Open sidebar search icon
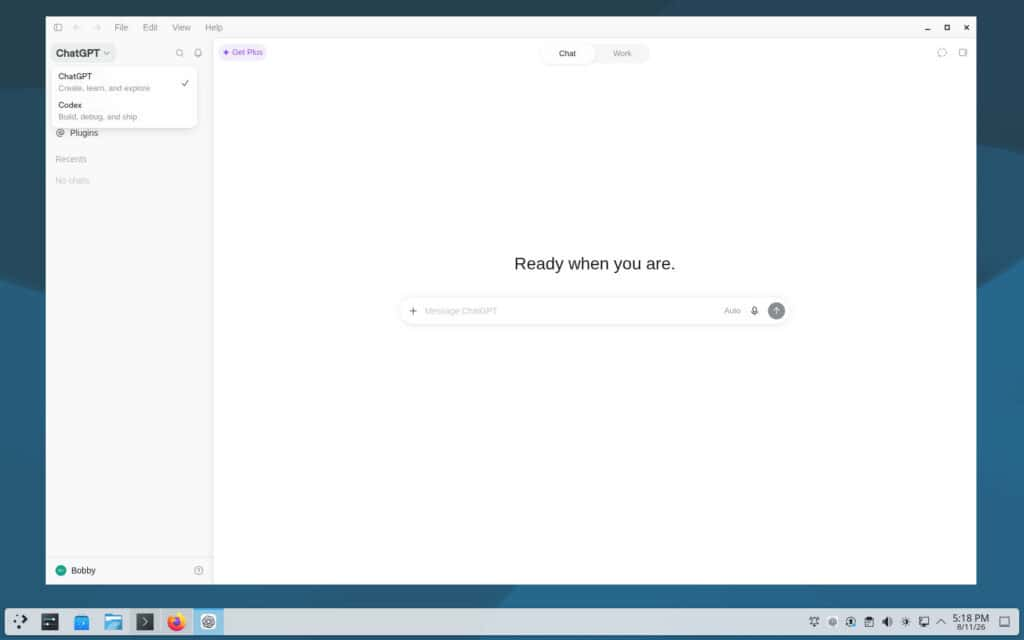Image resolution: width=1024 pixels, height=640 pixels. [x=180, y=53]
